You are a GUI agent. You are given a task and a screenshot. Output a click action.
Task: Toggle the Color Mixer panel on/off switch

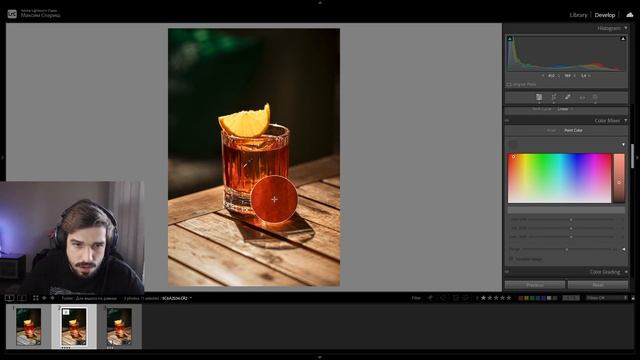pyautogui.click(x=507, y=120)
